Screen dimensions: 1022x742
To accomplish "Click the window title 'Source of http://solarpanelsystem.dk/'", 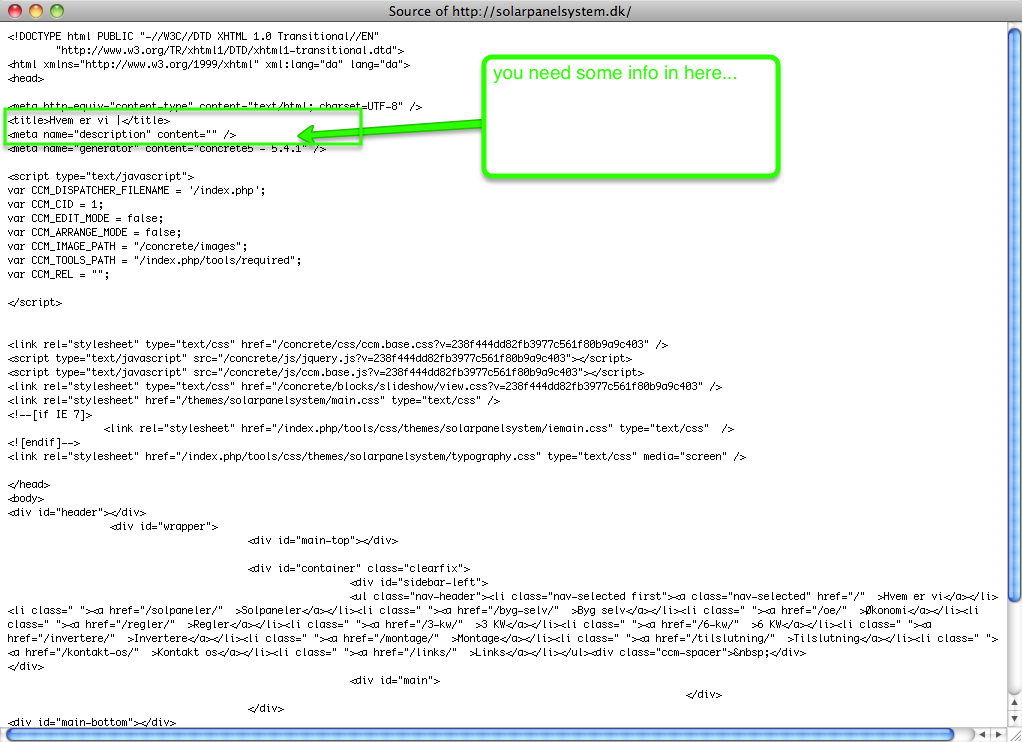I will pos(510,11).
